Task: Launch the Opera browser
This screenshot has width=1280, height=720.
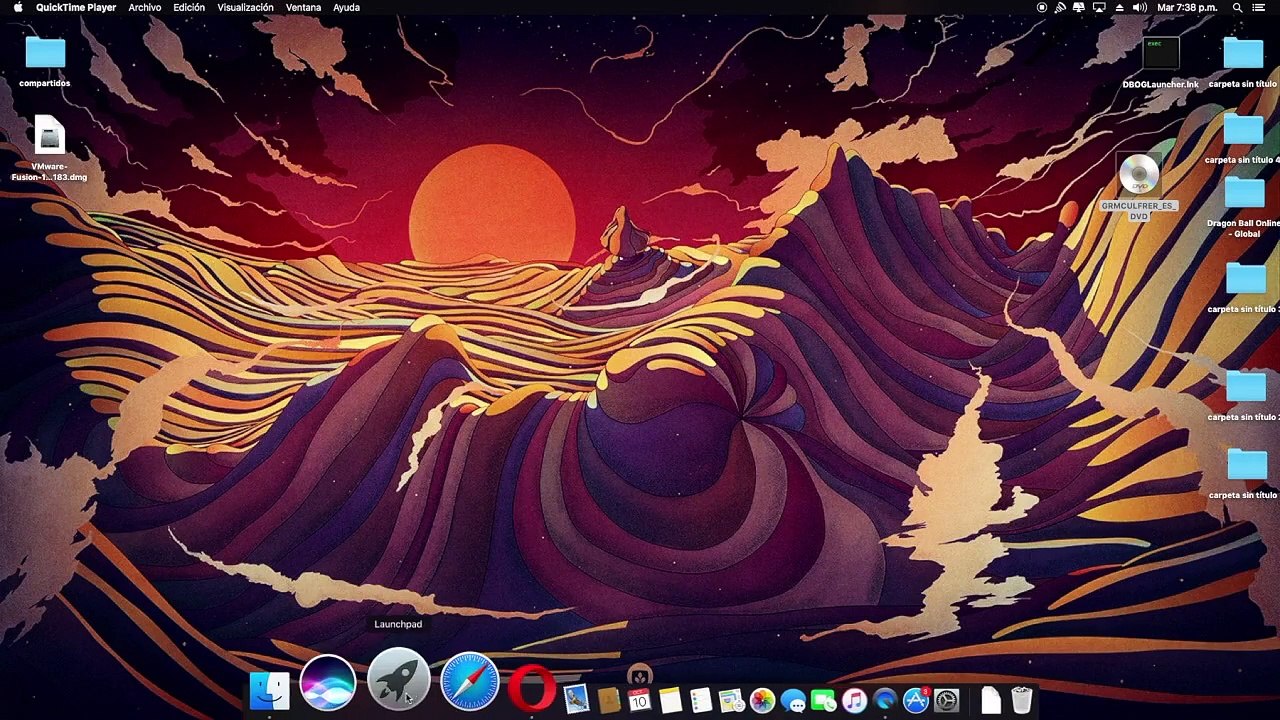Action: 532,689
